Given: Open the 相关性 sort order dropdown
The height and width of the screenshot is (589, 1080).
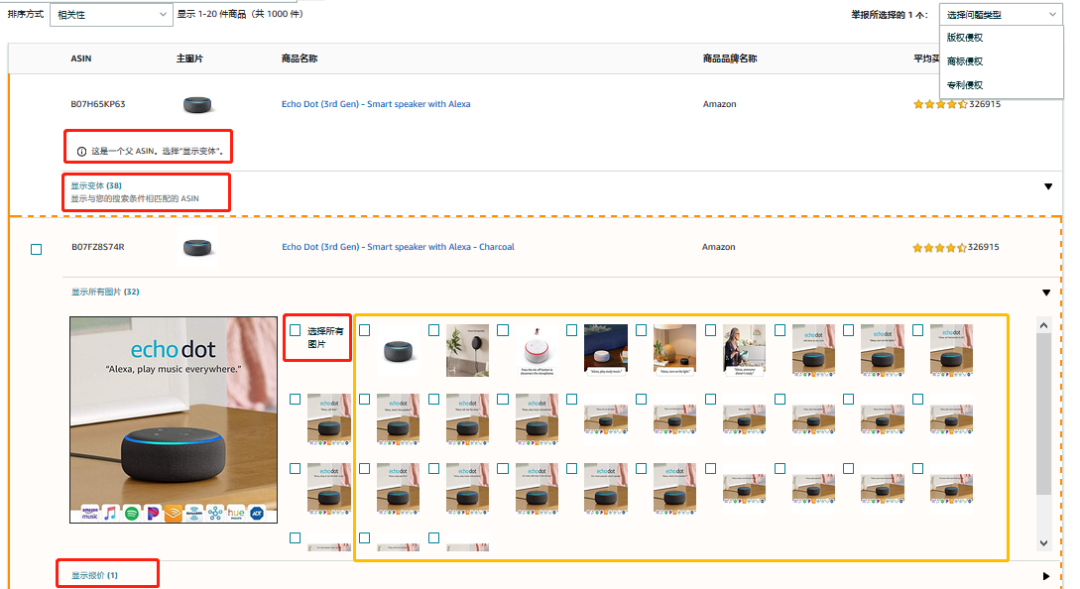Looking at the screenshot, I should click(x=110, y=14).
